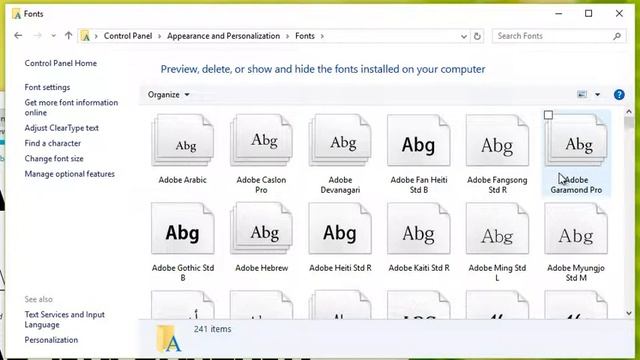Select the Adobe Gothic Std B font icon
The width and height of the screenshot is (640, 360).
pos(182,229)
